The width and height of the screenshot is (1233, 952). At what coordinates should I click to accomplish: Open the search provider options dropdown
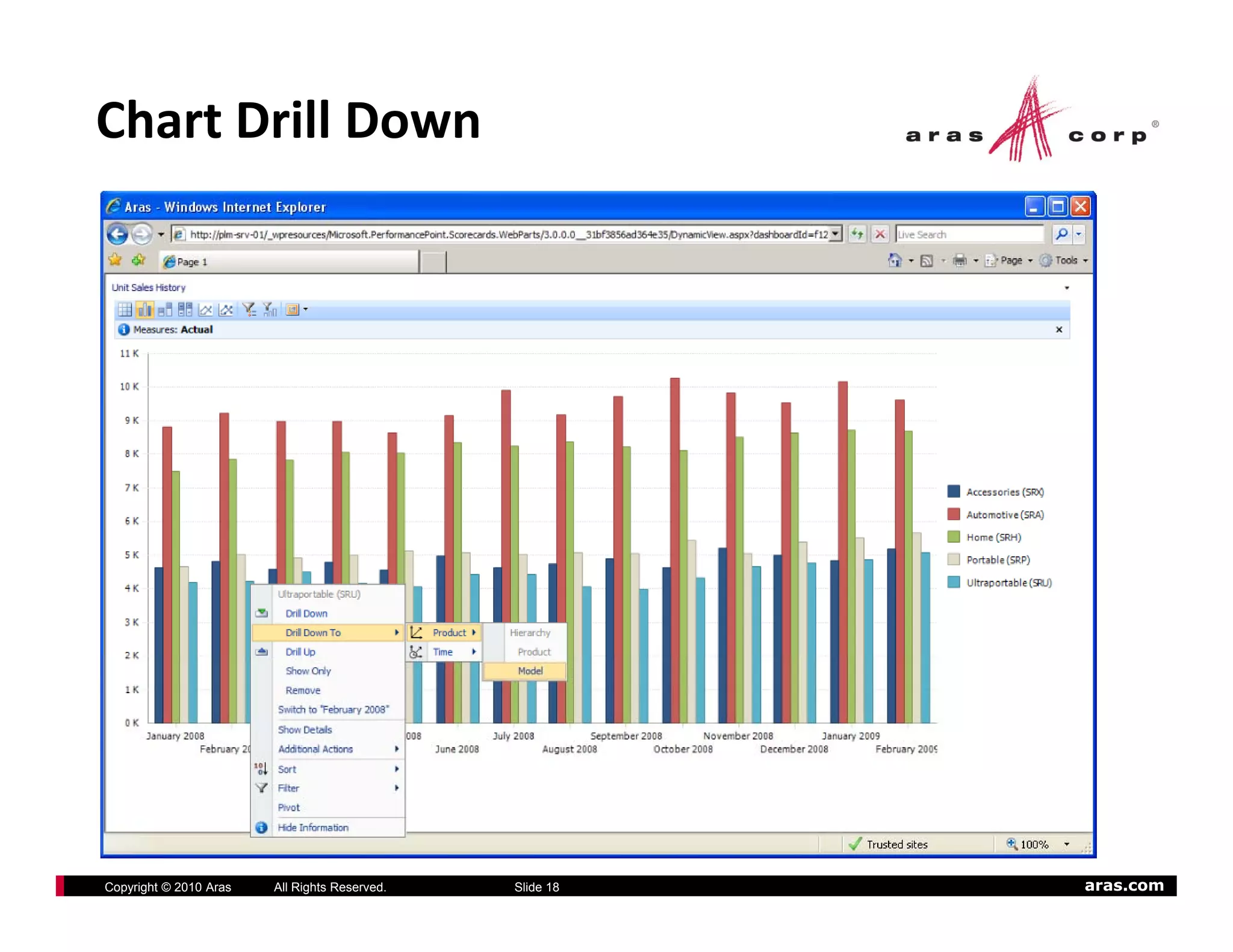(x=1078, y=234)
